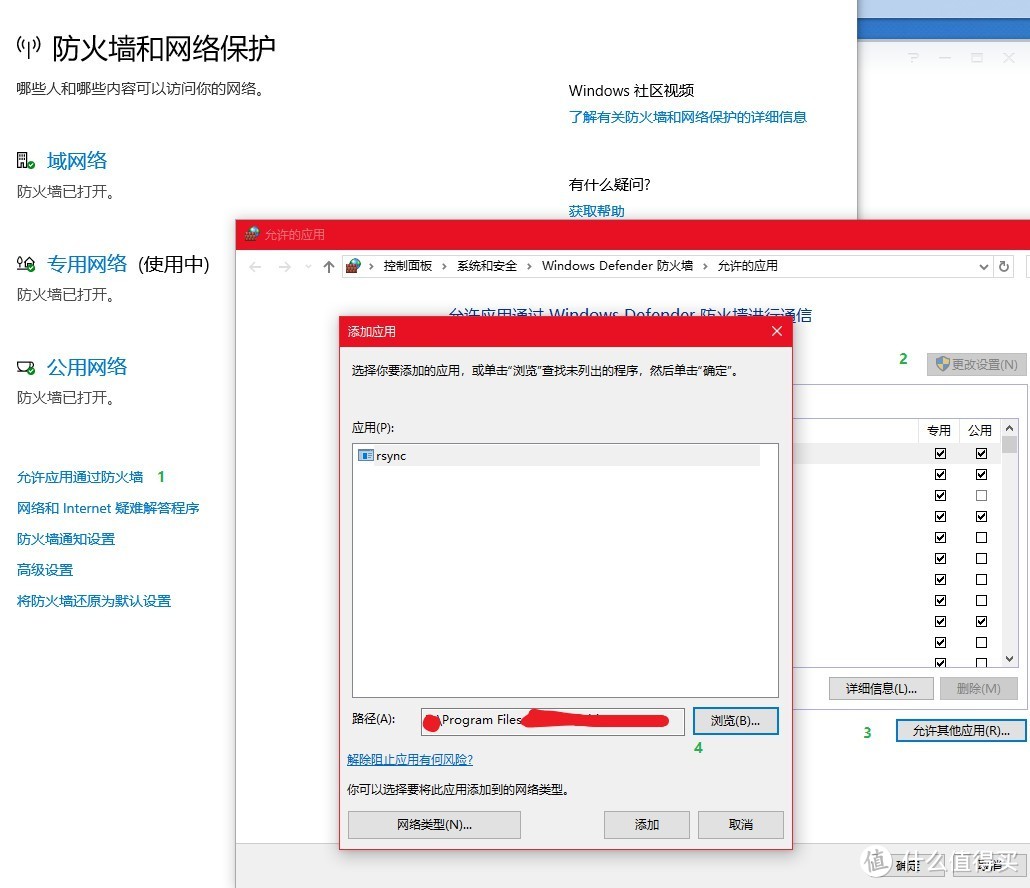Toggle the second row 公用 checkbox

981,474
